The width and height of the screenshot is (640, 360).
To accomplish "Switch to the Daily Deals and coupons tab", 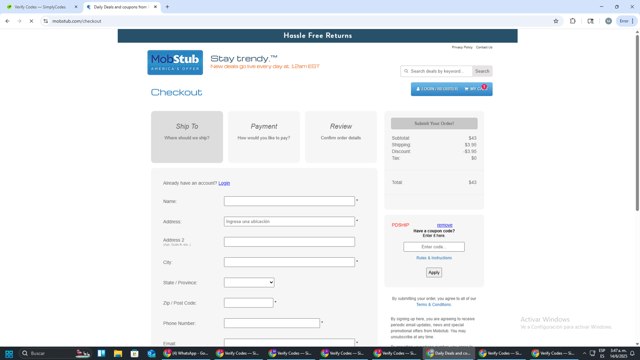I will point(121,7).
